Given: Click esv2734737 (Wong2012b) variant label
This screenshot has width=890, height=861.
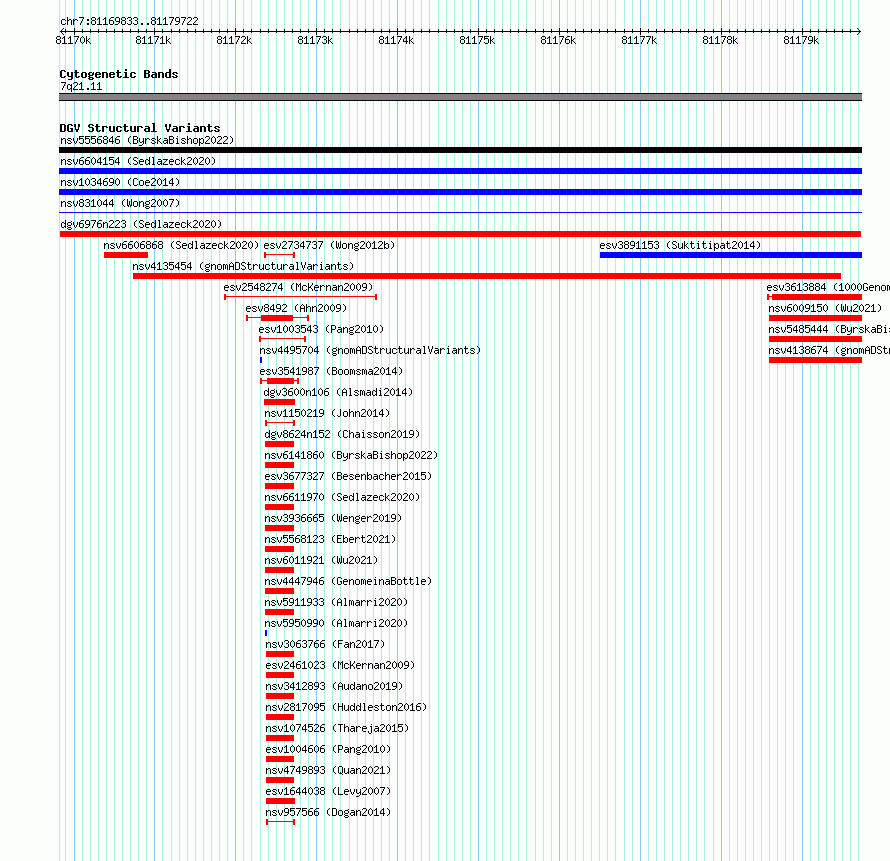Looking at the screenshot, I should 329,245.
